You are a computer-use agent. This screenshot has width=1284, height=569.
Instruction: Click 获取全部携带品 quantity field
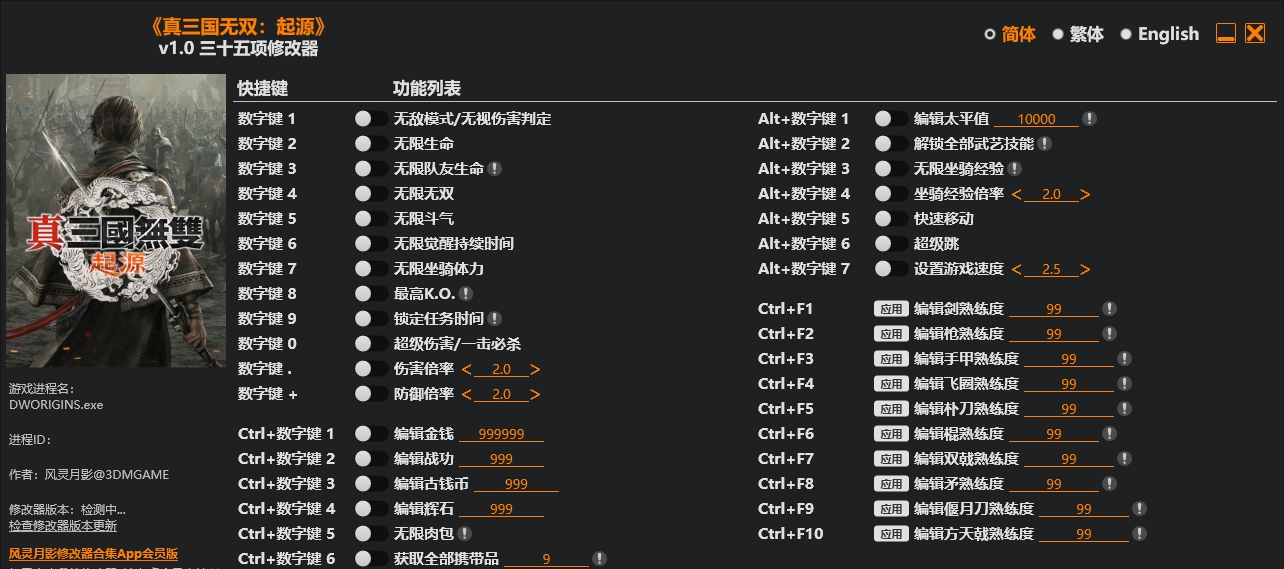click(x=546, y=559)
